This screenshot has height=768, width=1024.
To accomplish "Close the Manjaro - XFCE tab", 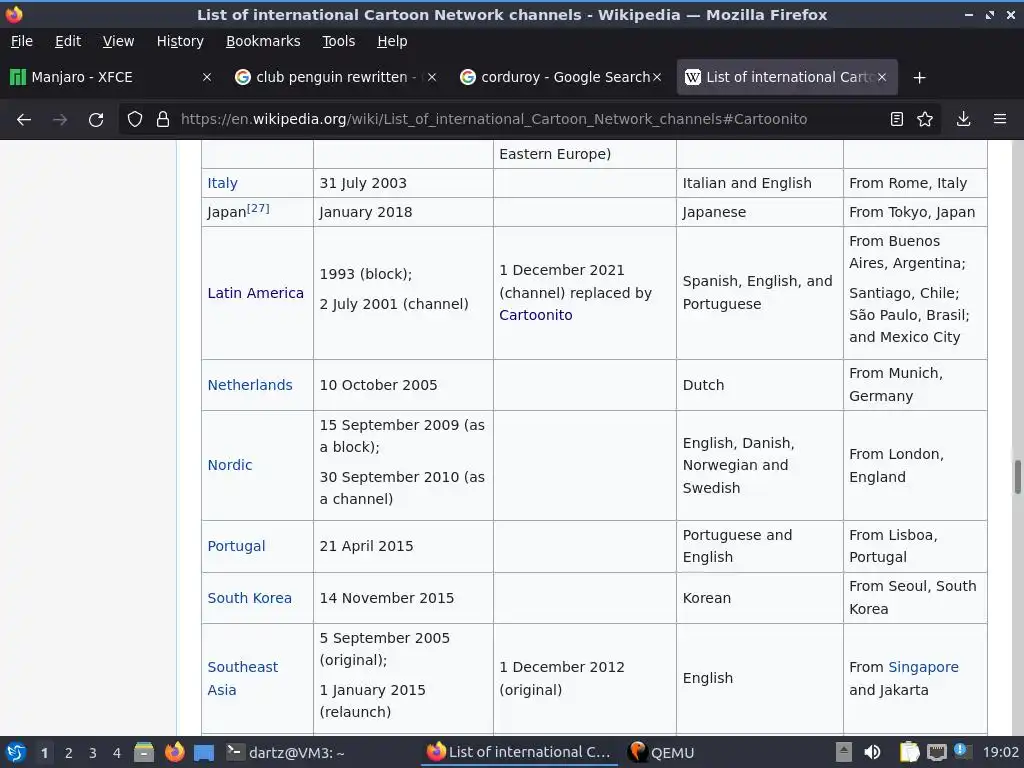I will pyautogui.click(x=207, y=78).
